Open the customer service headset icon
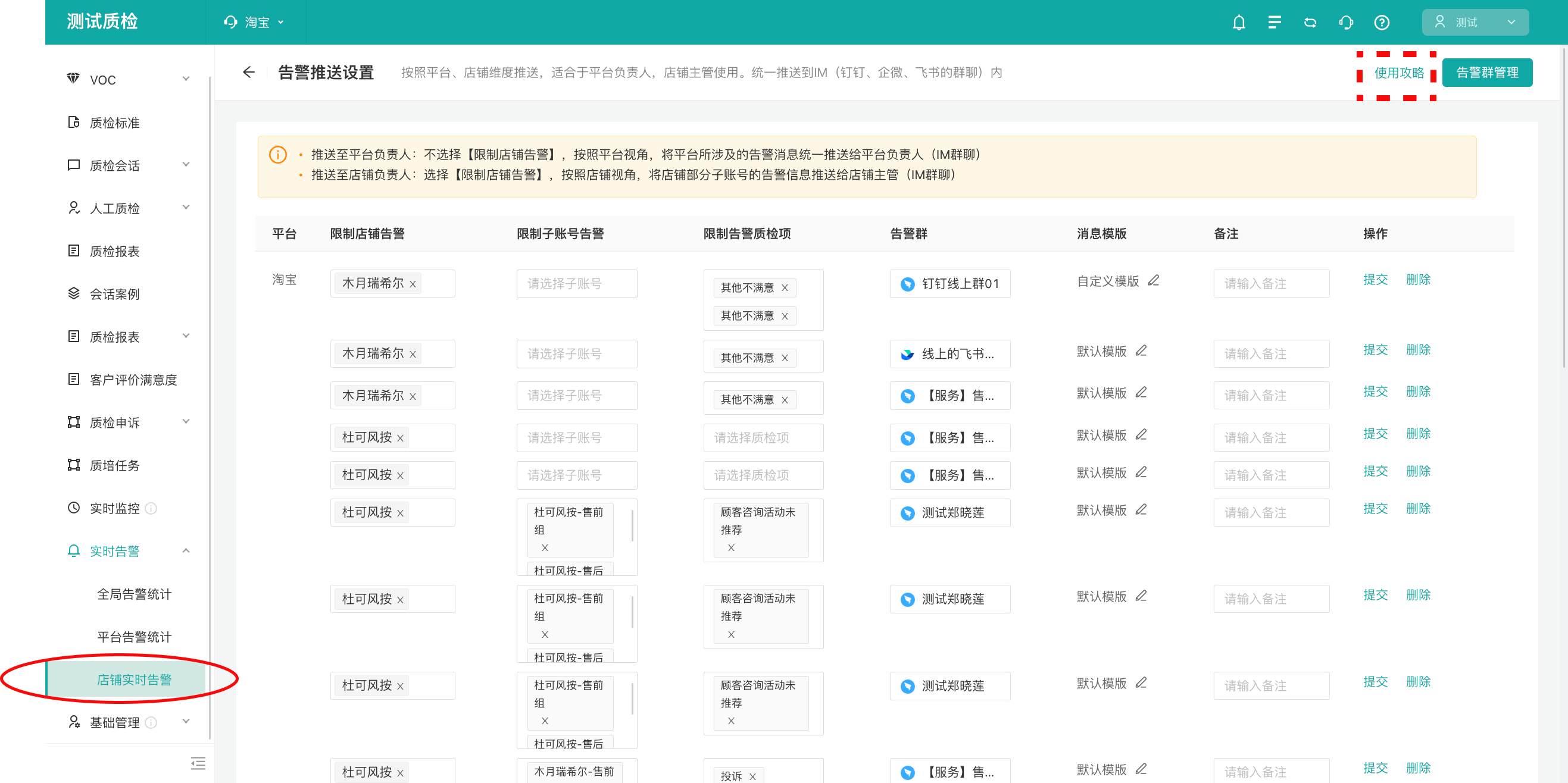The image size is (1568, 783). [x=1346, y=23]
